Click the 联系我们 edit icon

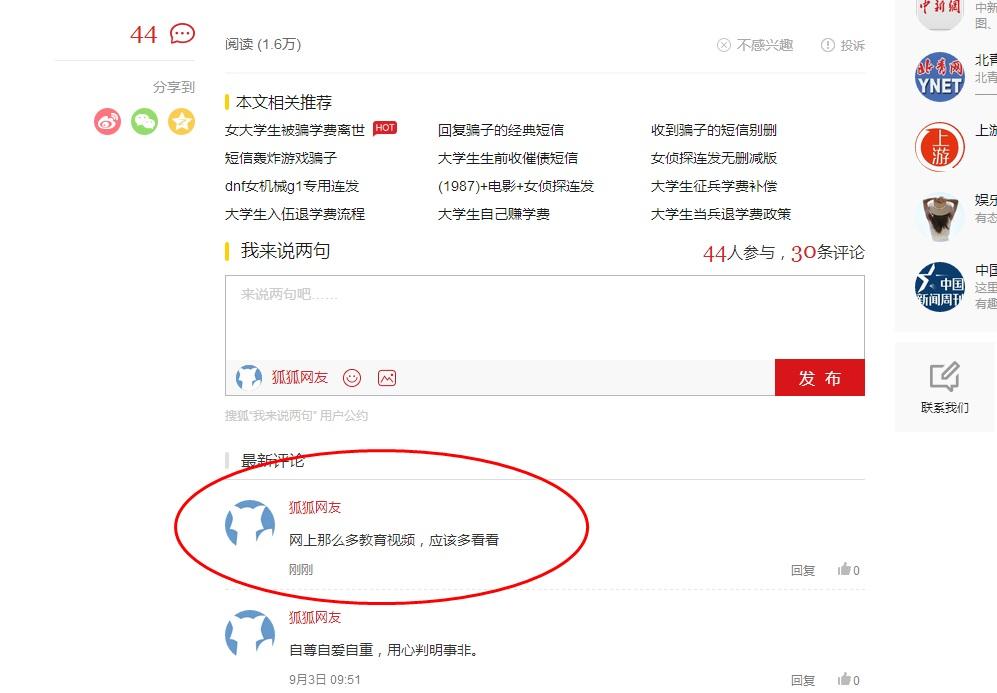coord(944,376)
